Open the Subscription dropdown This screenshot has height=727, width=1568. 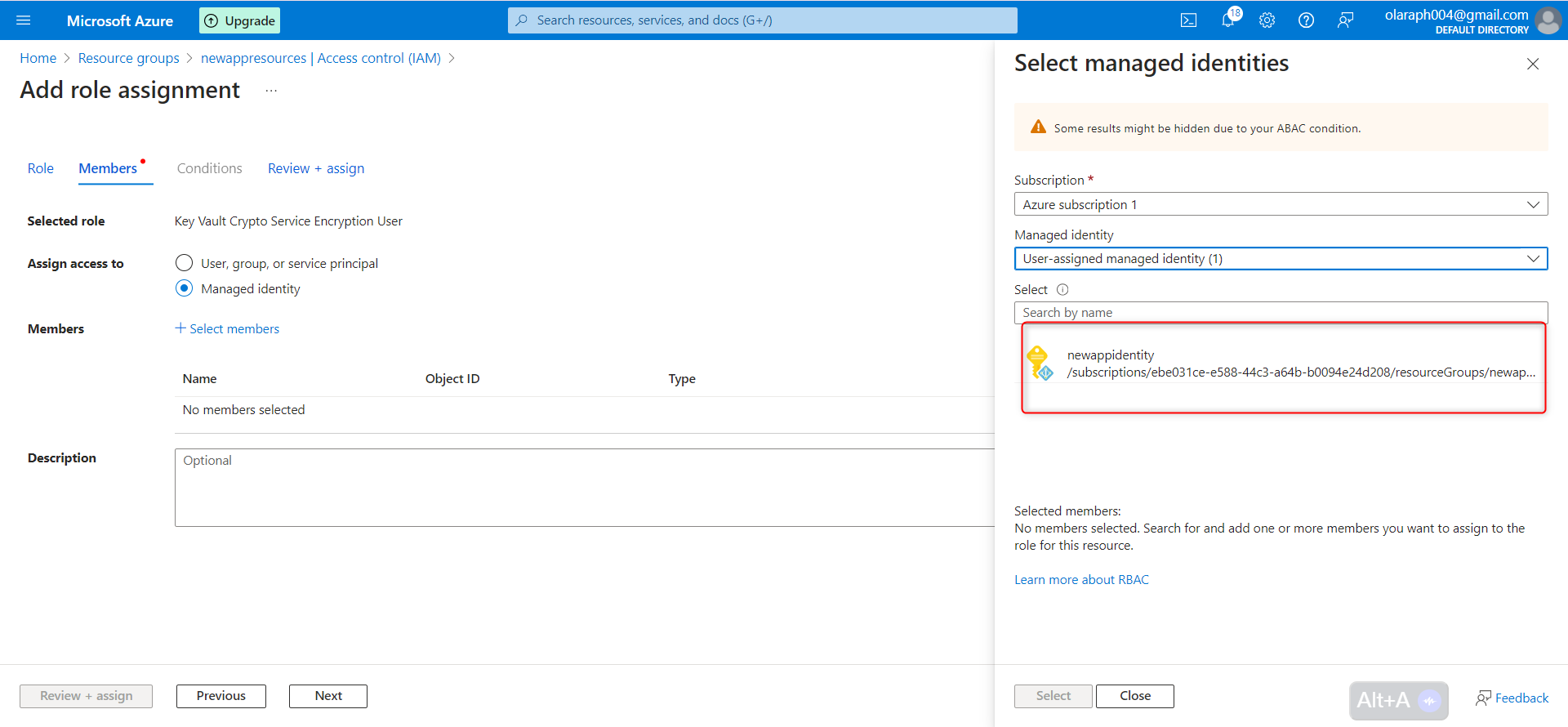1281,204
